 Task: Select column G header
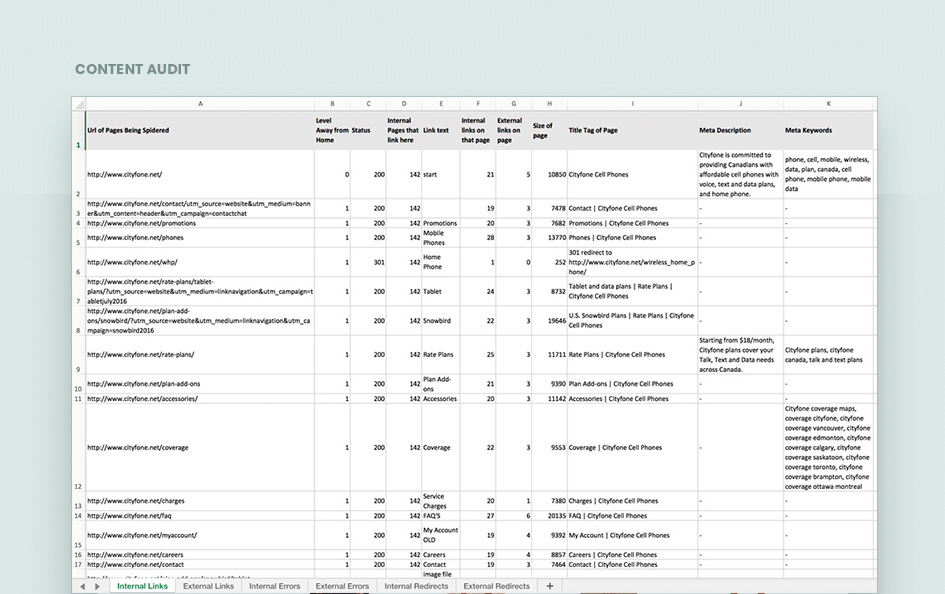coord(513,104)
